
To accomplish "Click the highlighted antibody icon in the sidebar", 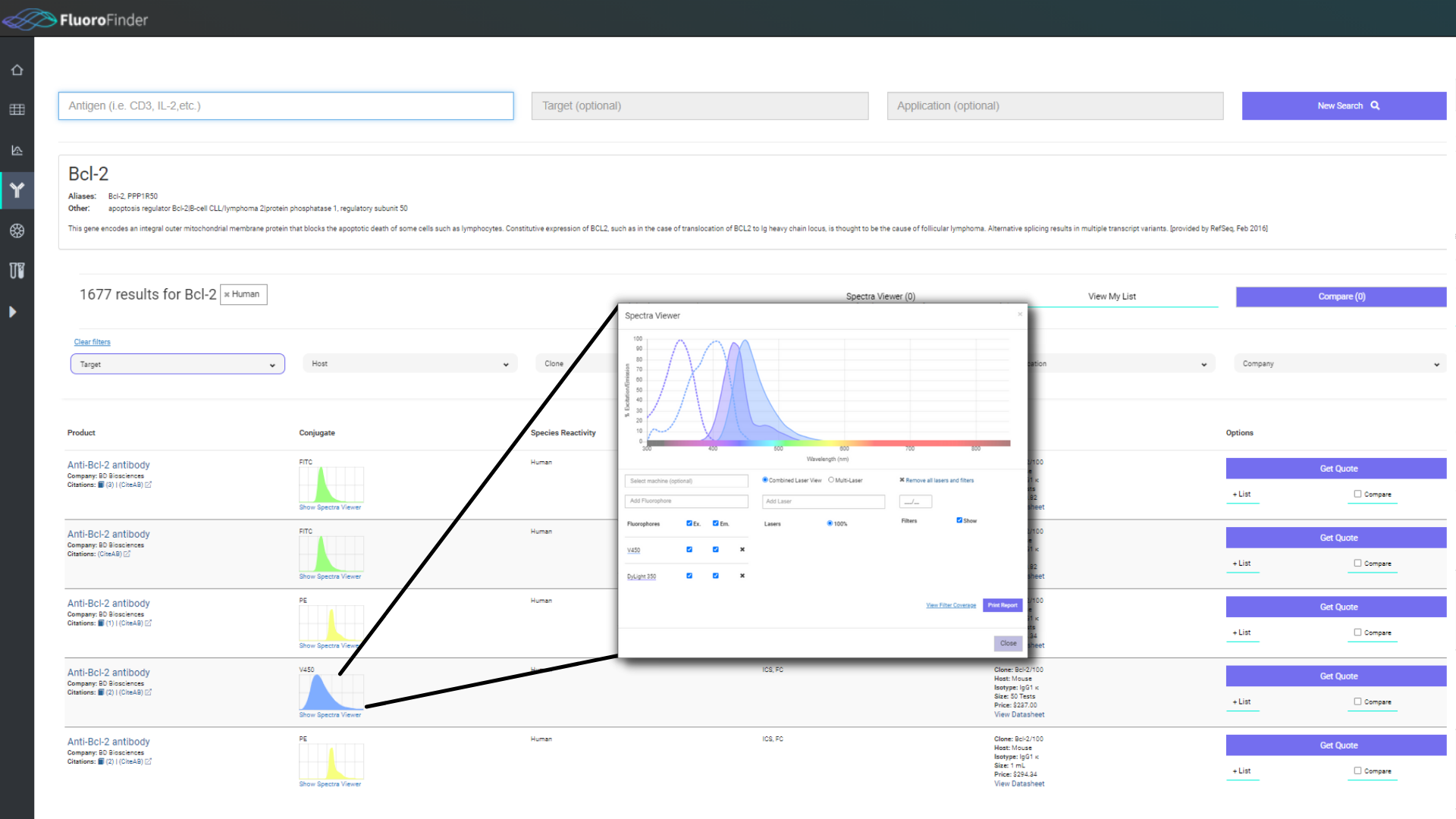I will (17, 190).
